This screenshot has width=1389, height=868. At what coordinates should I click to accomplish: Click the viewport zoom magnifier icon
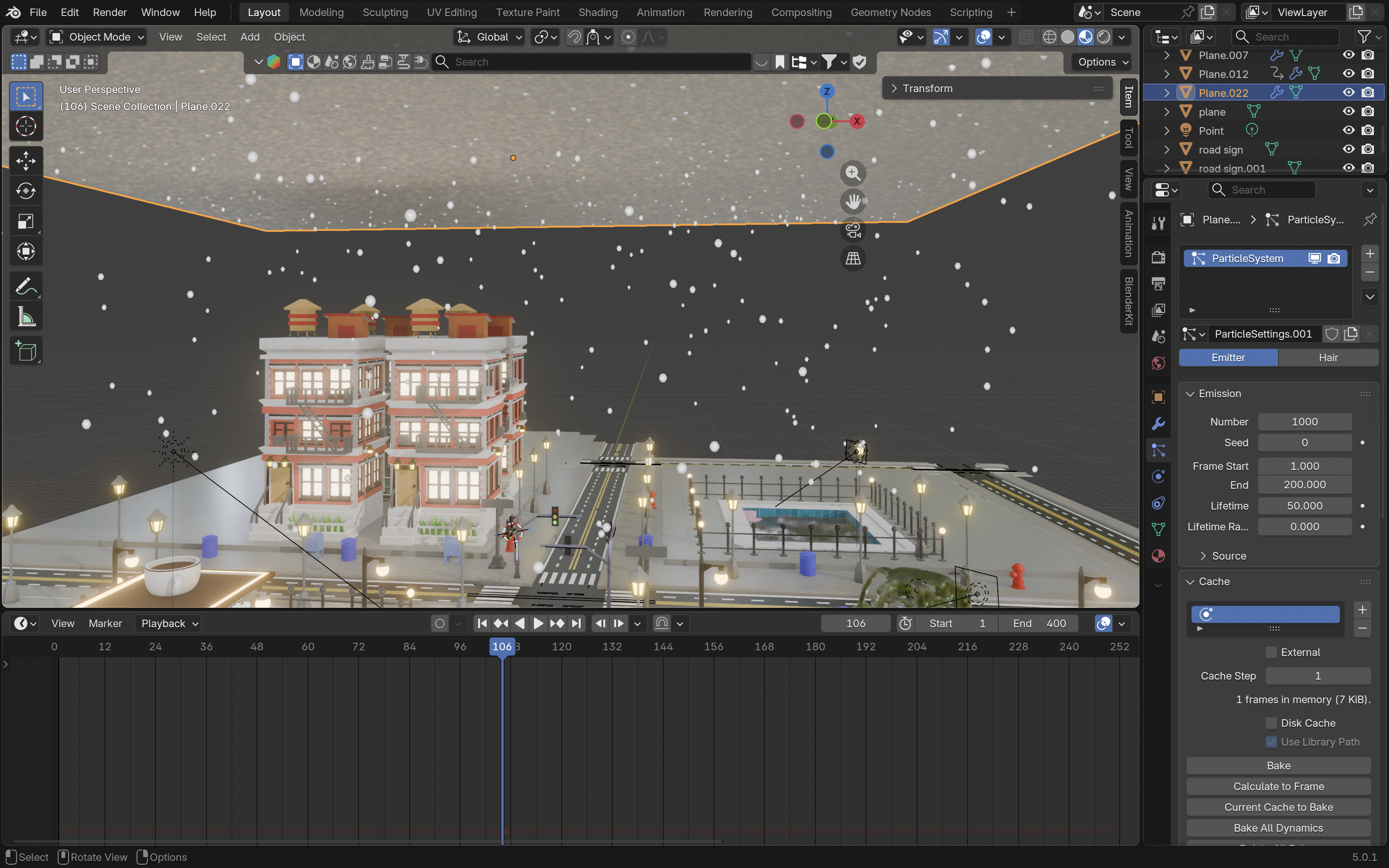(x=853, y=173)
